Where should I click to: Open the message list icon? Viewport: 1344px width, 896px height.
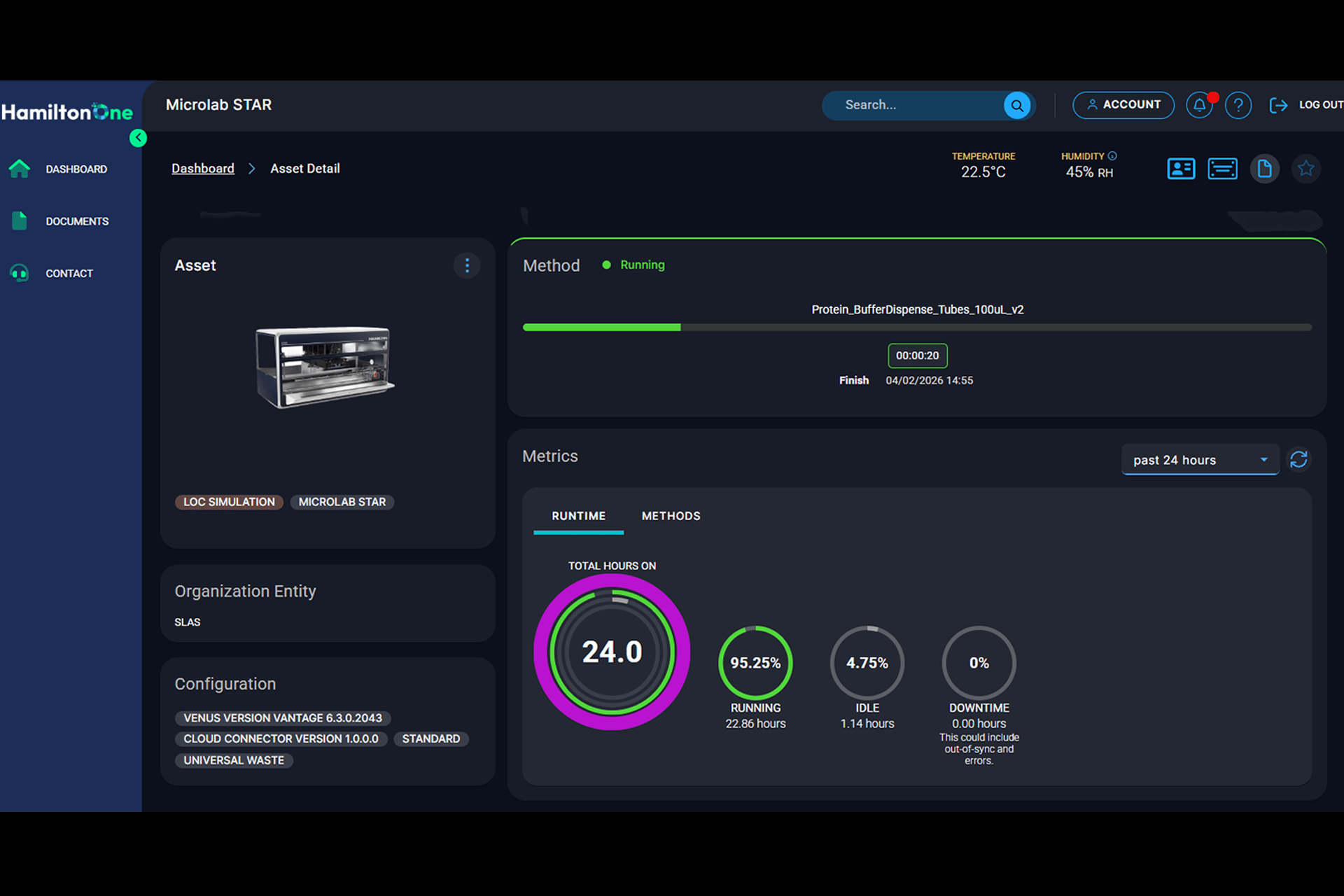click(x=1222, y=169)
